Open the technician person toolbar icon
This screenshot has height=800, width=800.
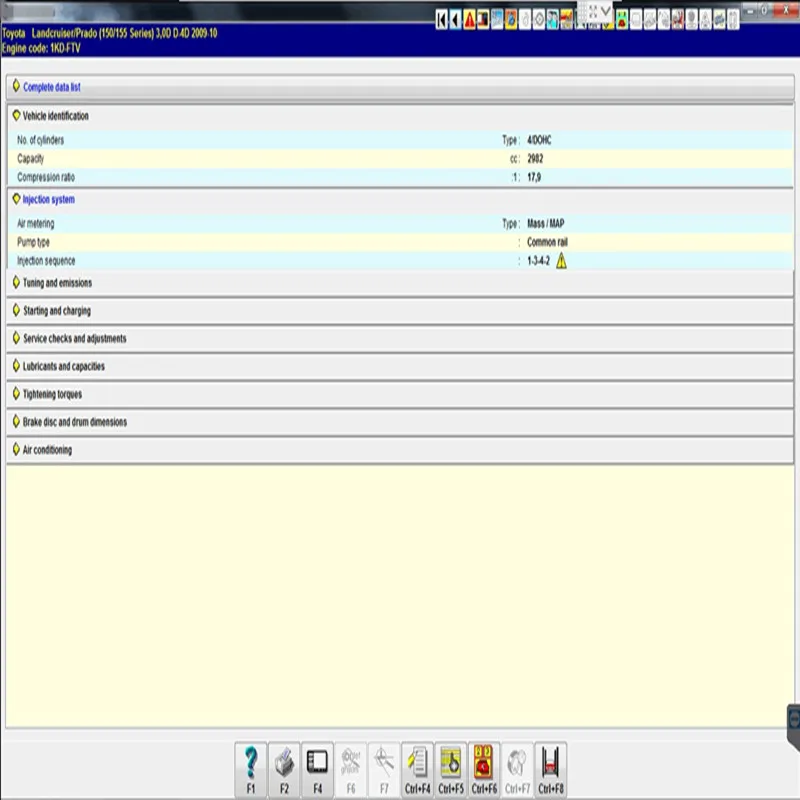coord(553,19)
